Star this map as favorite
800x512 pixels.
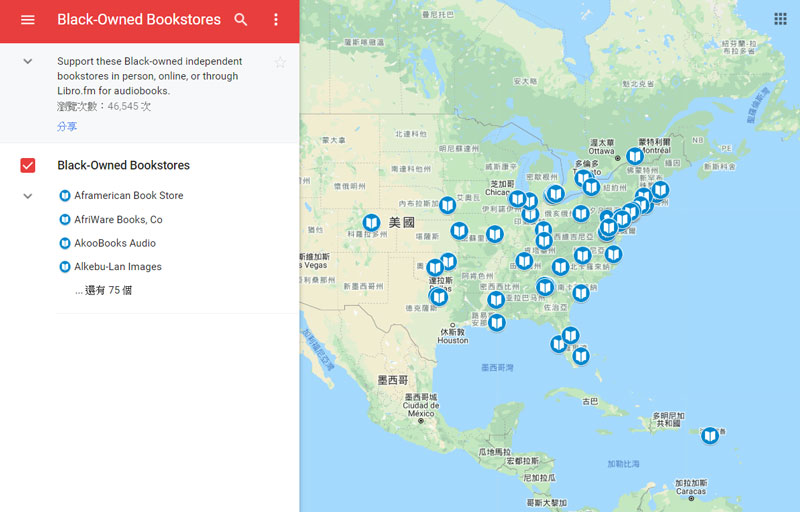[280, 63]
